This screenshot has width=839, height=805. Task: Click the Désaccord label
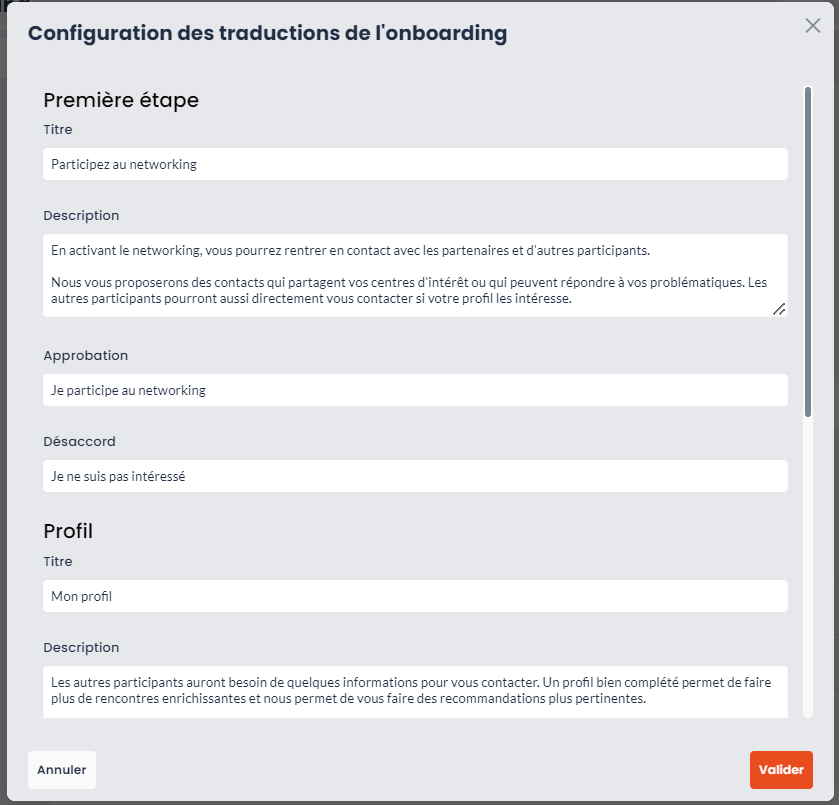(x=79, y=442)
